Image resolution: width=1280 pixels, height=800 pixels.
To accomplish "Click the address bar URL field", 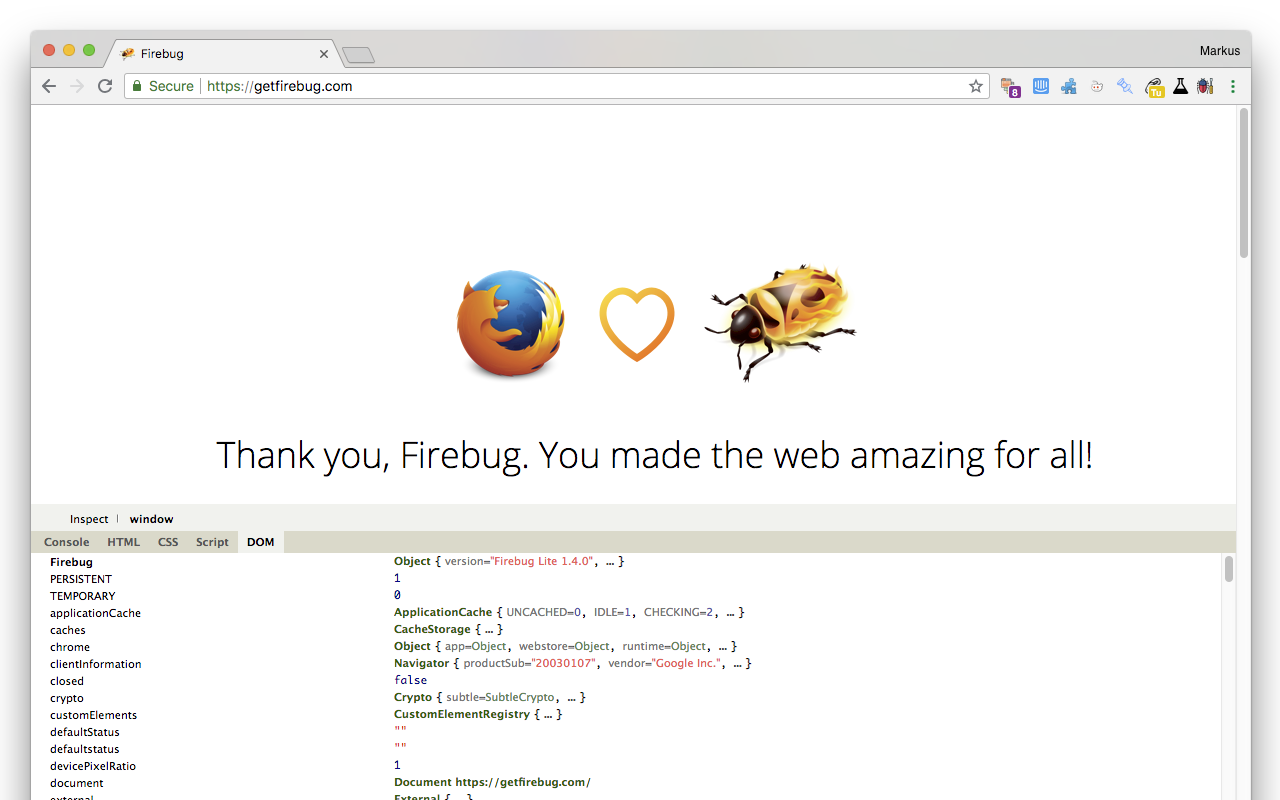I will (555, 86).
